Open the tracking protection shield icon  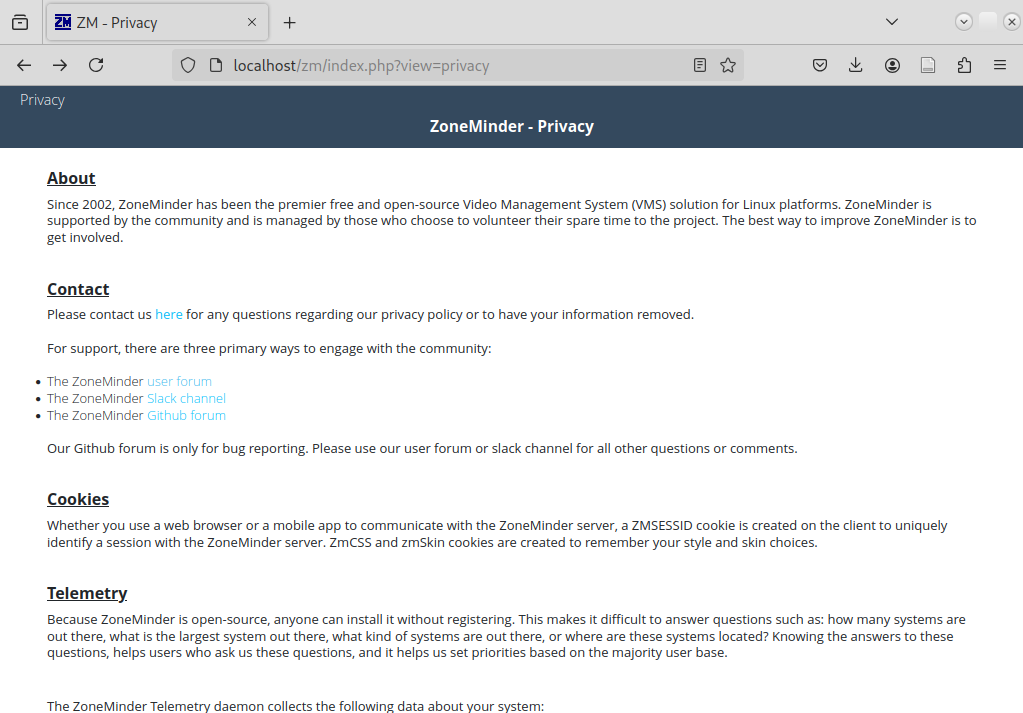tap(188, 65)
